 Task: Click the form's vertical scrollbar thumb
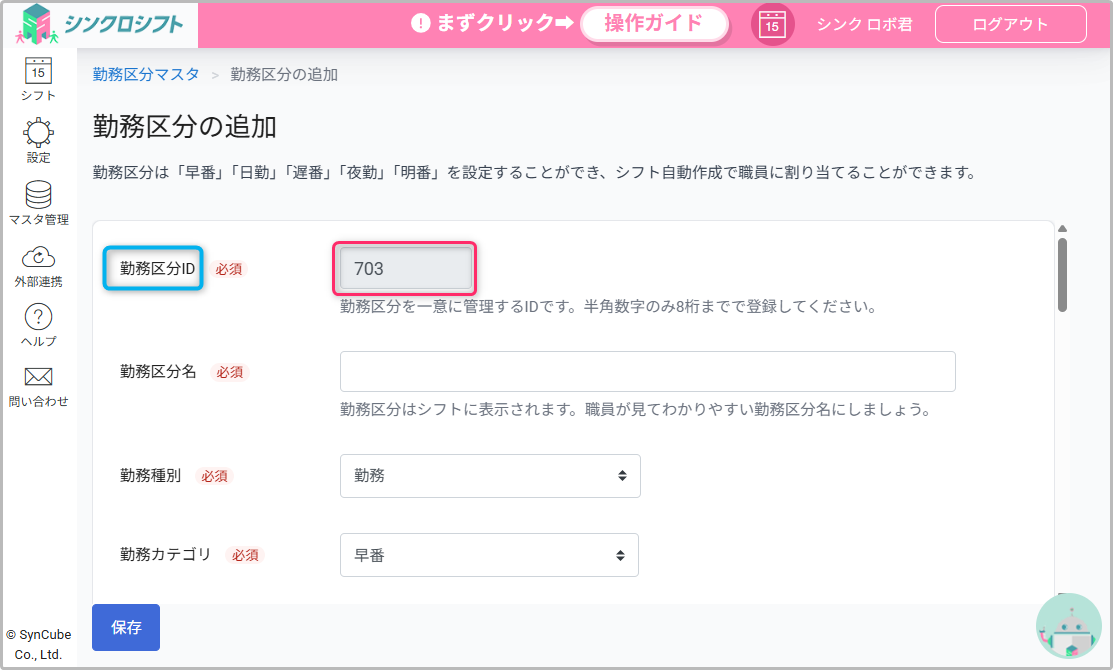pos(1062,274)
